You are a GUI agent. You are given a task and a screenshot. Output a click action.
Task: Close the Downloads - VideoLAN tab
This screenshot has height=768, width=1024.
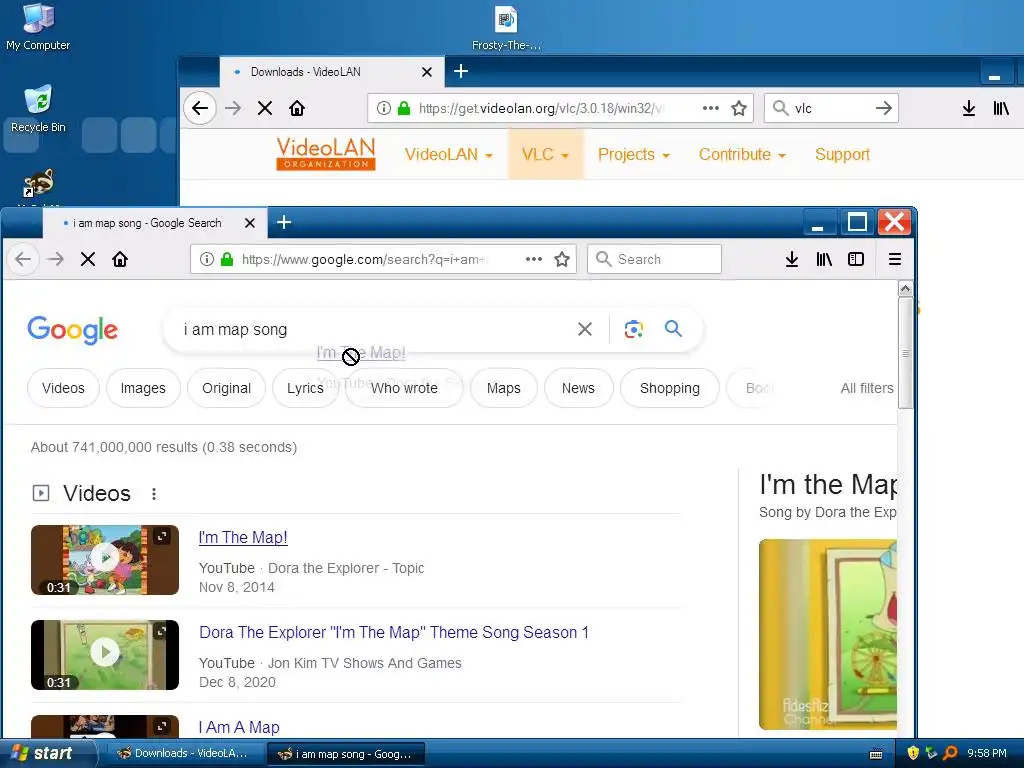[x=426, y=72]
